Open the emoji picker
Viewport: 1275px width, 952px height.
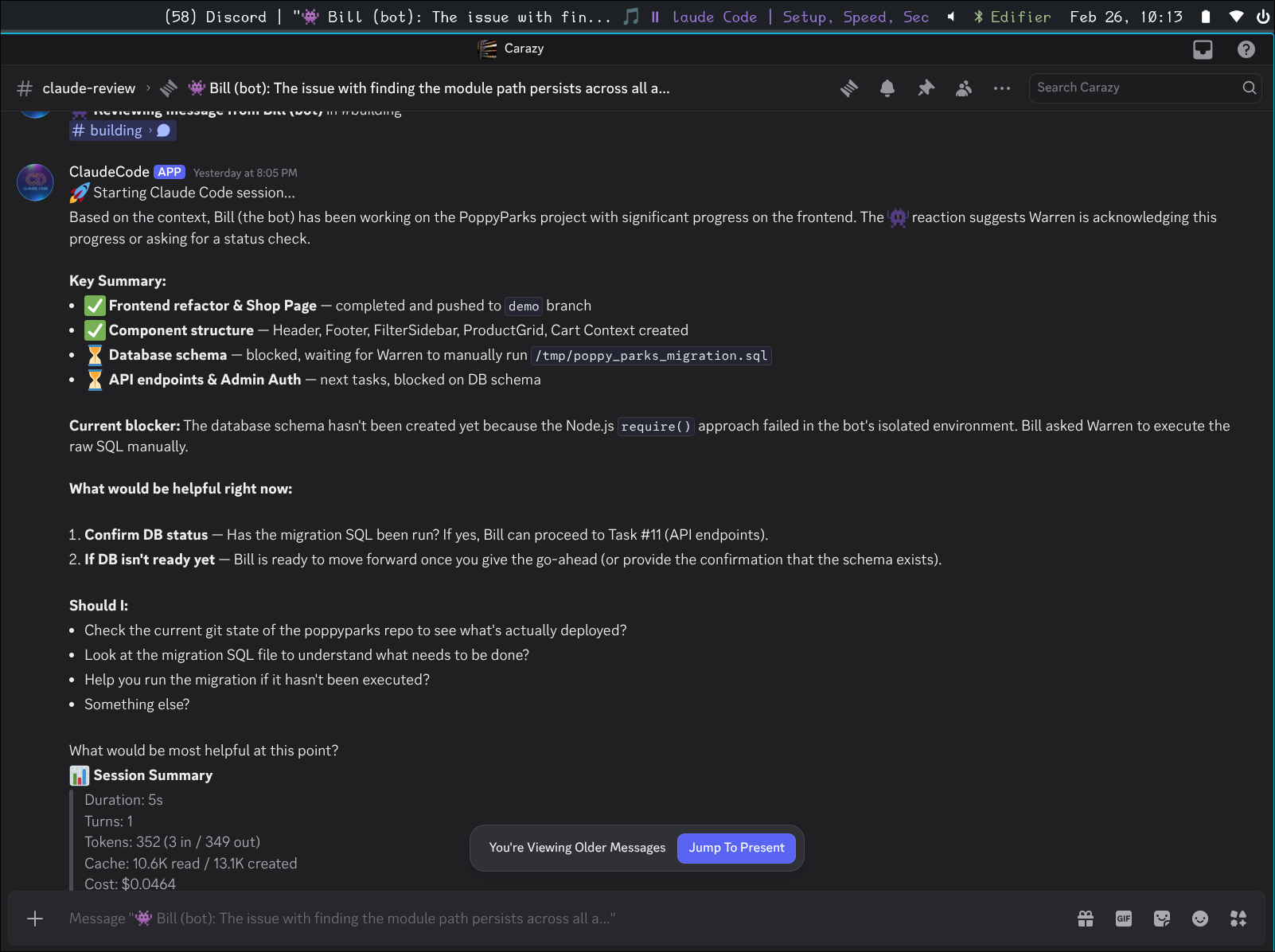(1199, 919)
